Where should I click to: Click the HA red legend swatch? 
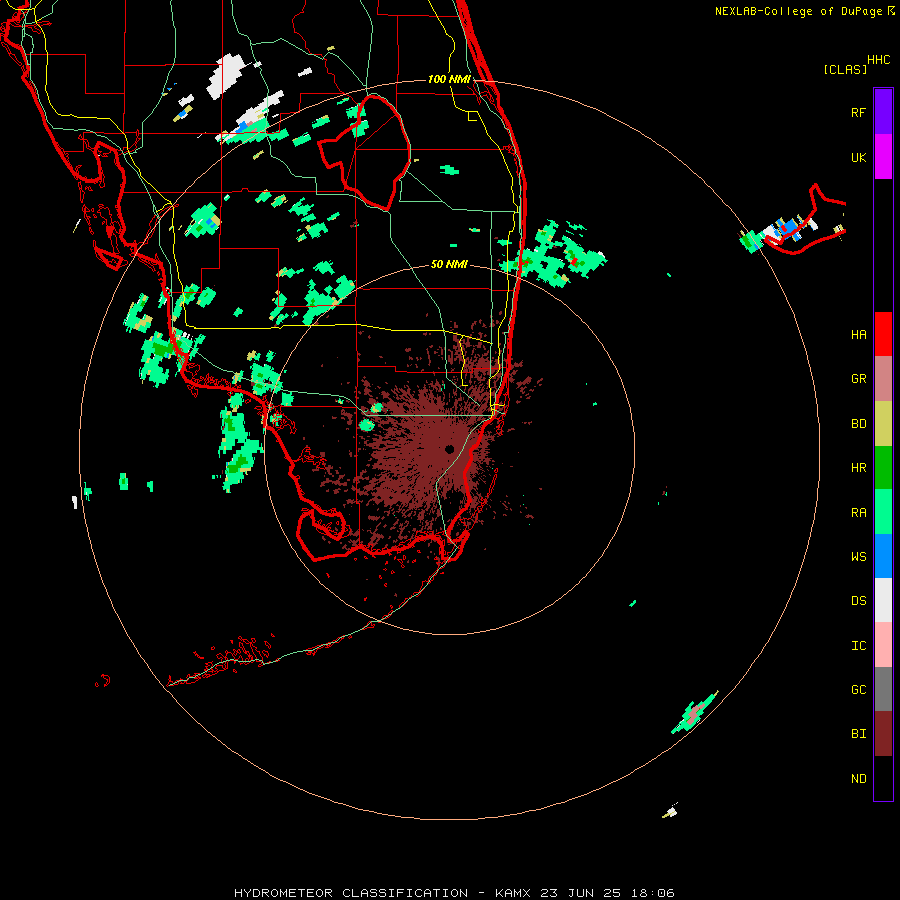pos(883,334)
